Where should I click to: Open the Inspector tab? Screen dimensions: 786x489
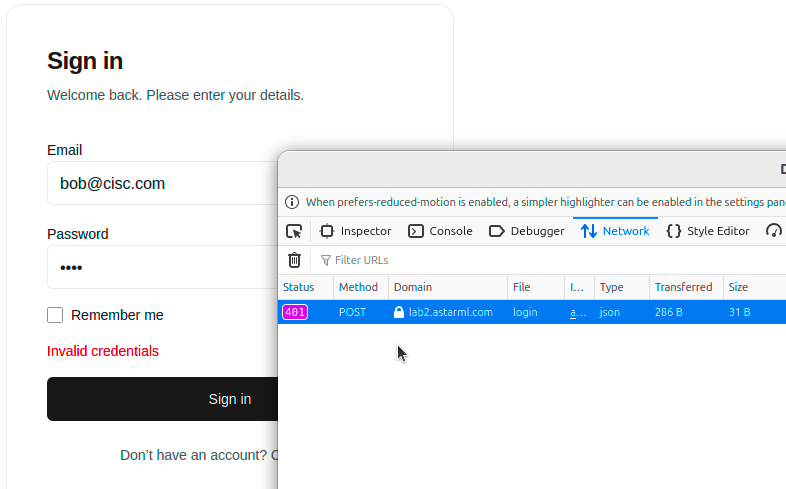point(355,231)
